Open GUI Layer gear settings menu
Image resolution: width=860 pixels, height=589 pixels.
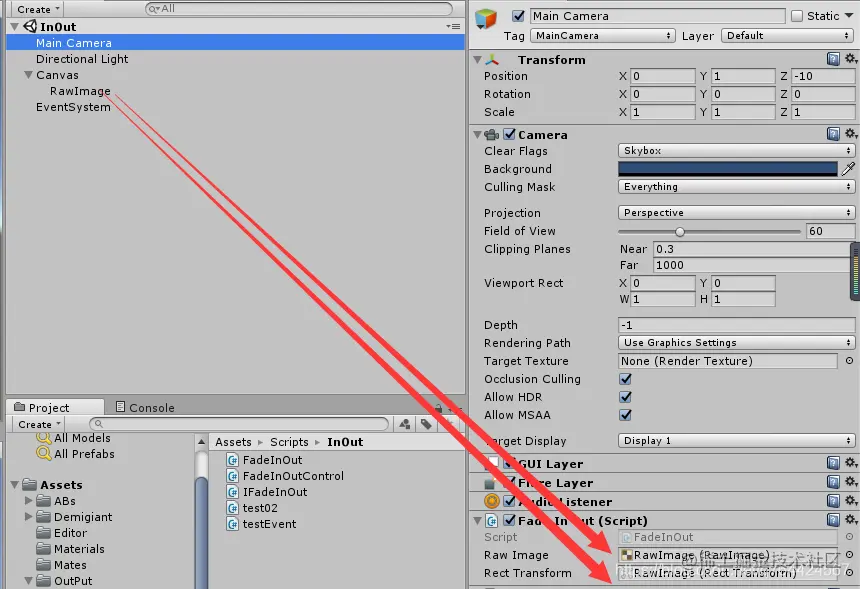pos(850,463)
